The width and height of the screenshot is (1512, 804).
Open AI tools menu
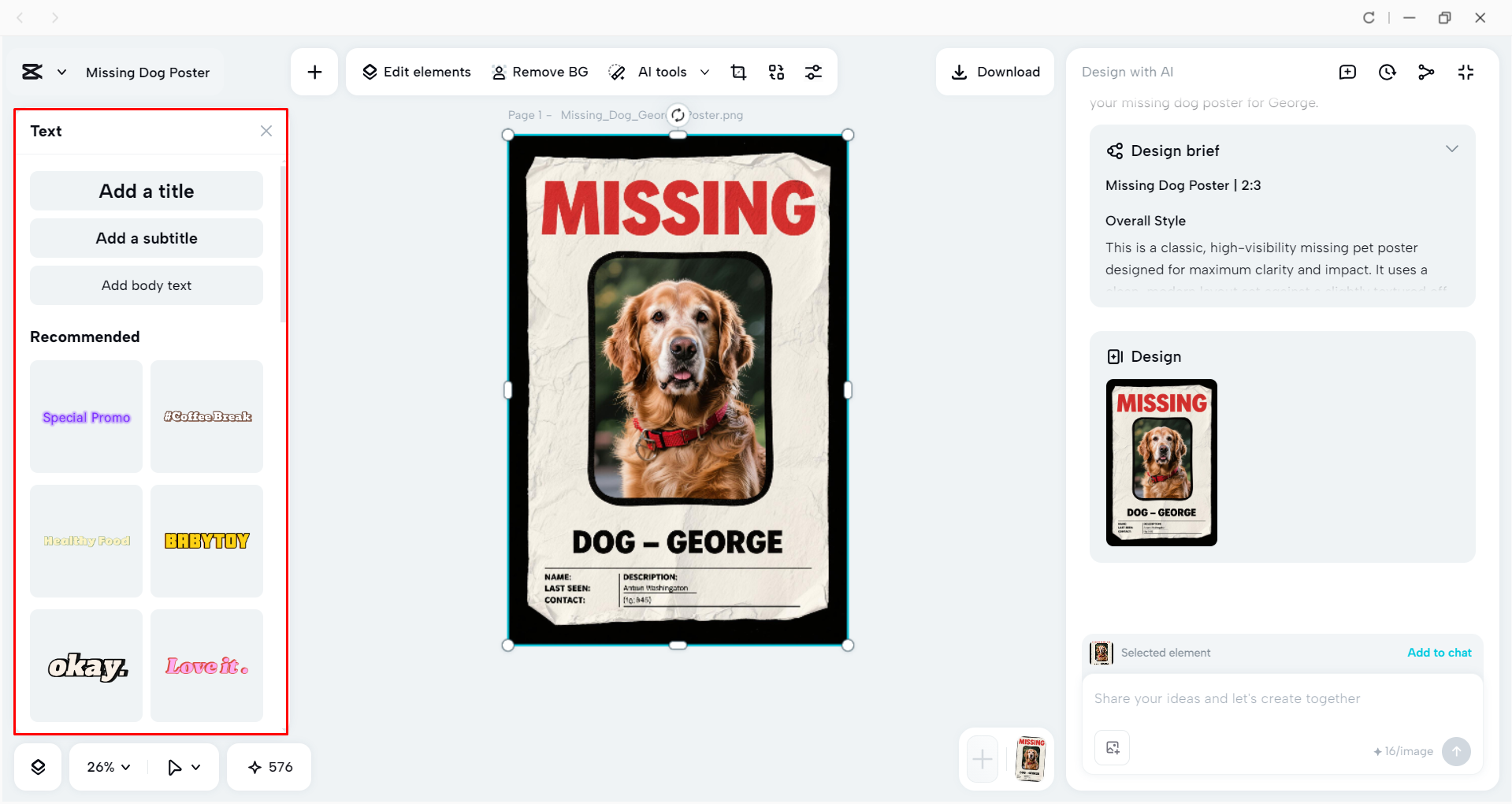pos(648,73)
